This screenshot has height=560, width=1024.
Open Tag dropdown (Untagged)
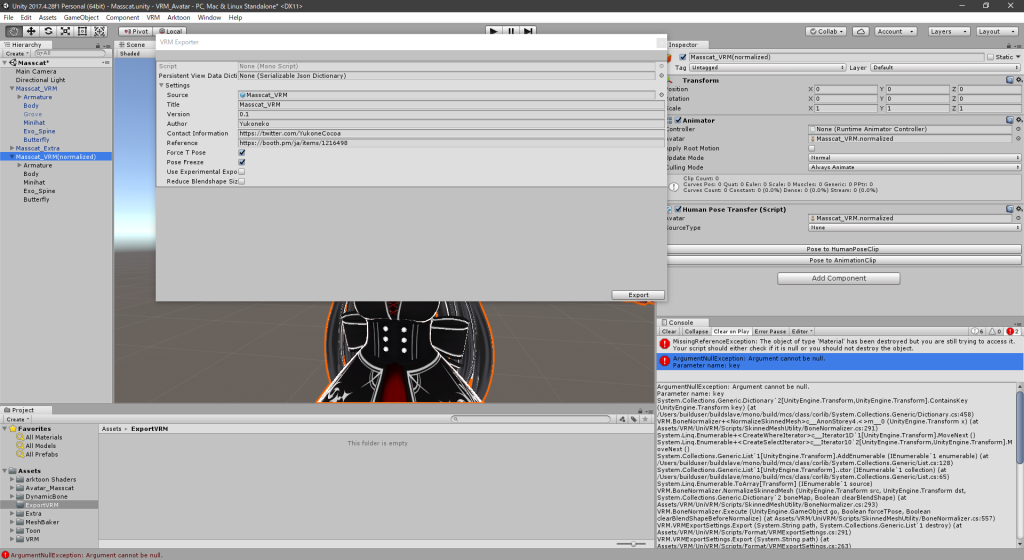click(x=767, y=67)
